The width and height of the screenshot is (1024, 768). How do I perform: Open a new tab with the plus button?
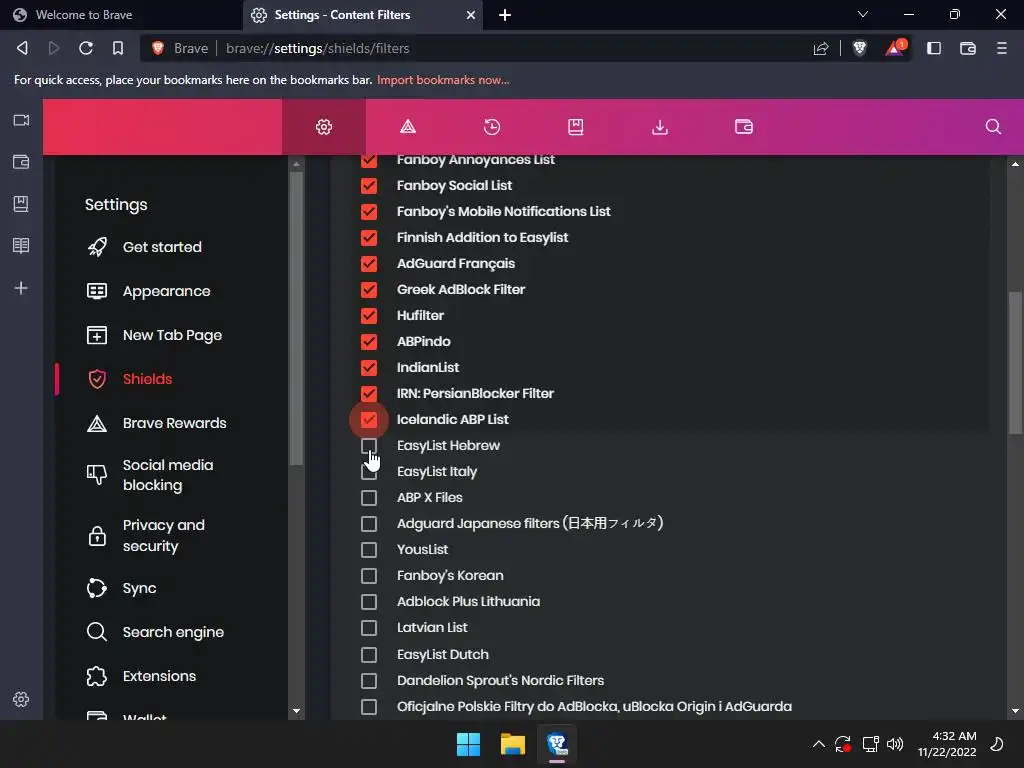tap(505, 15)
